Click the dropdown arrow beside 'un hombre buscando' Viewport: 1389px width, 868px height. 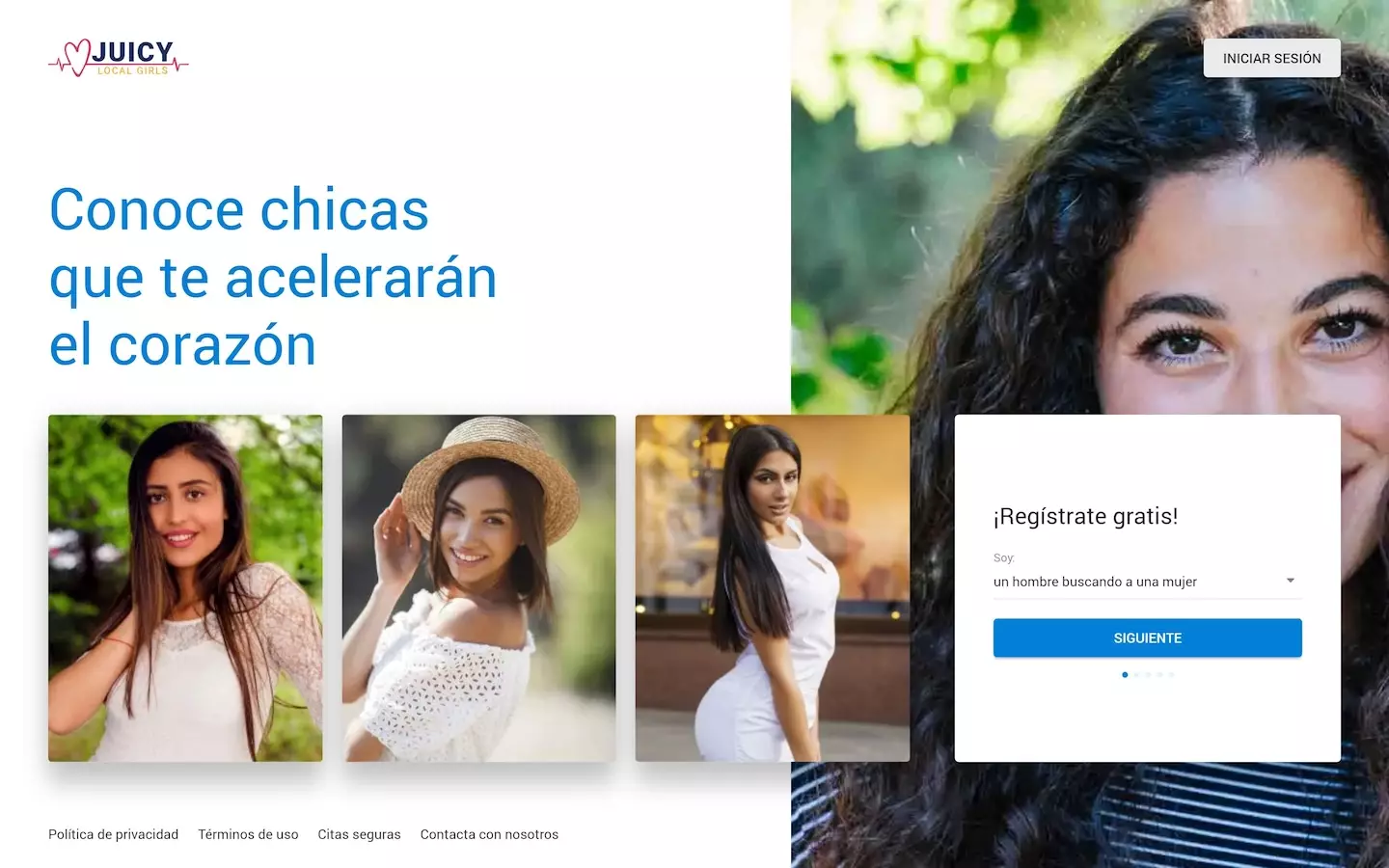tap(1291, 581)
